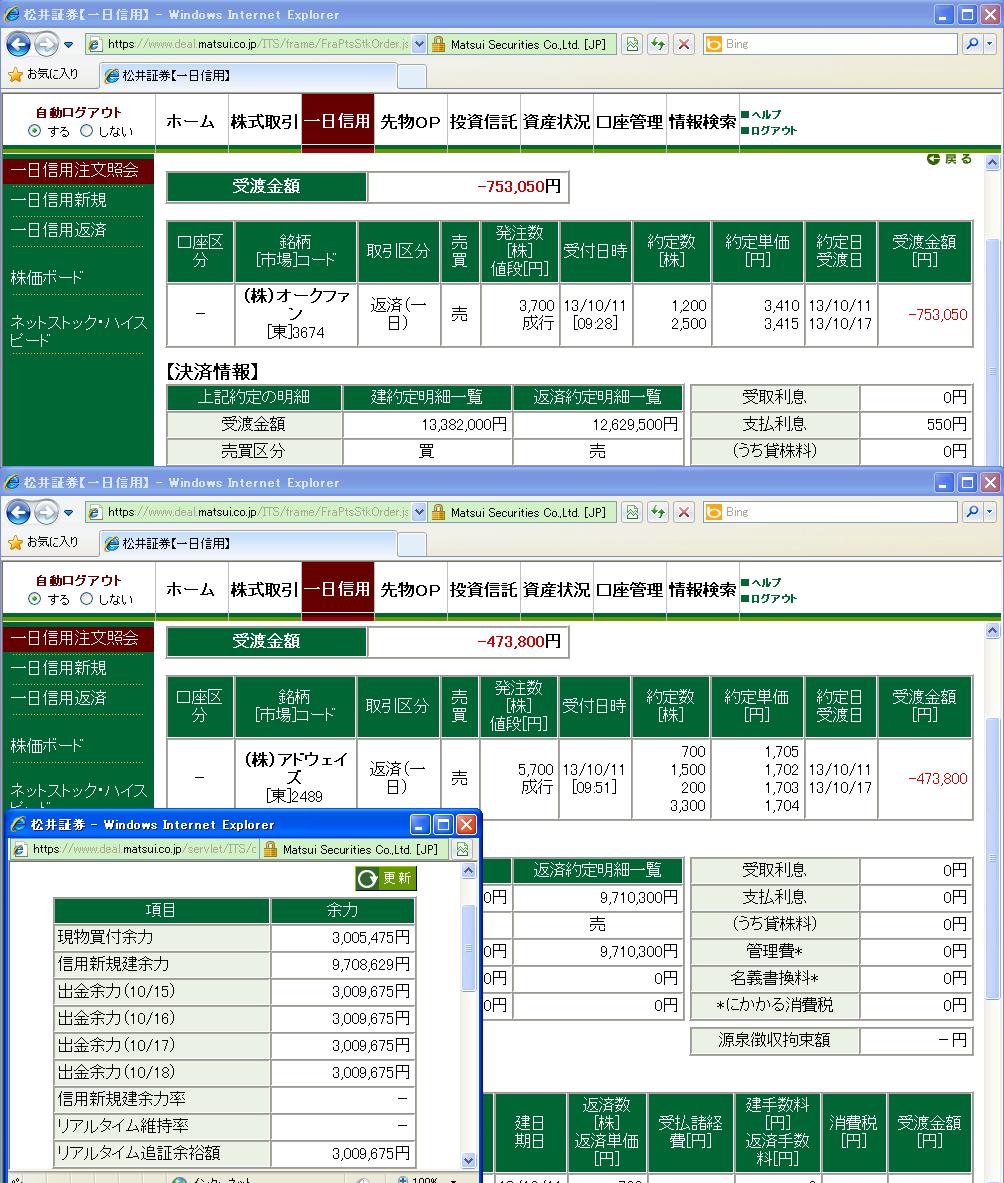This screenshot has width=1004, height=1183.
Task: Click Stop icon in second IE window
Action: [x=683, y=512]
